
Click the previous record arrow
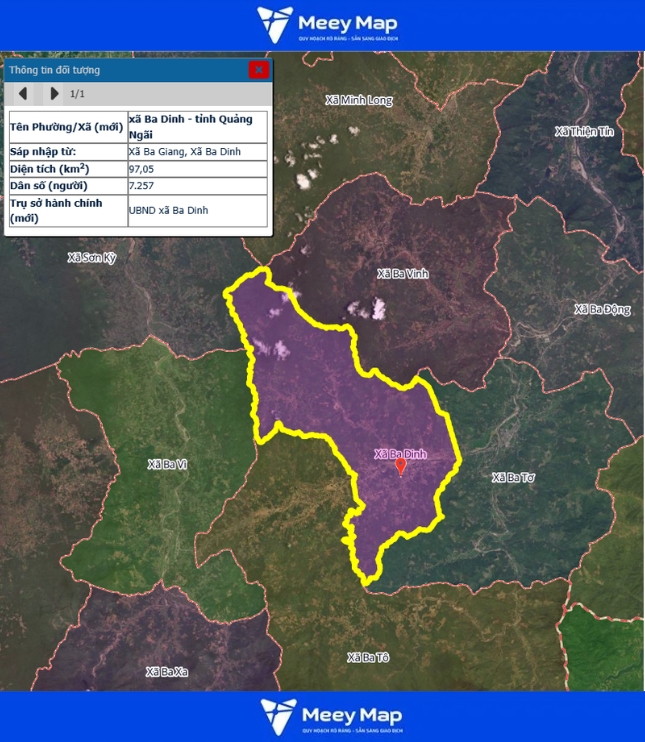tap(23, 94)
